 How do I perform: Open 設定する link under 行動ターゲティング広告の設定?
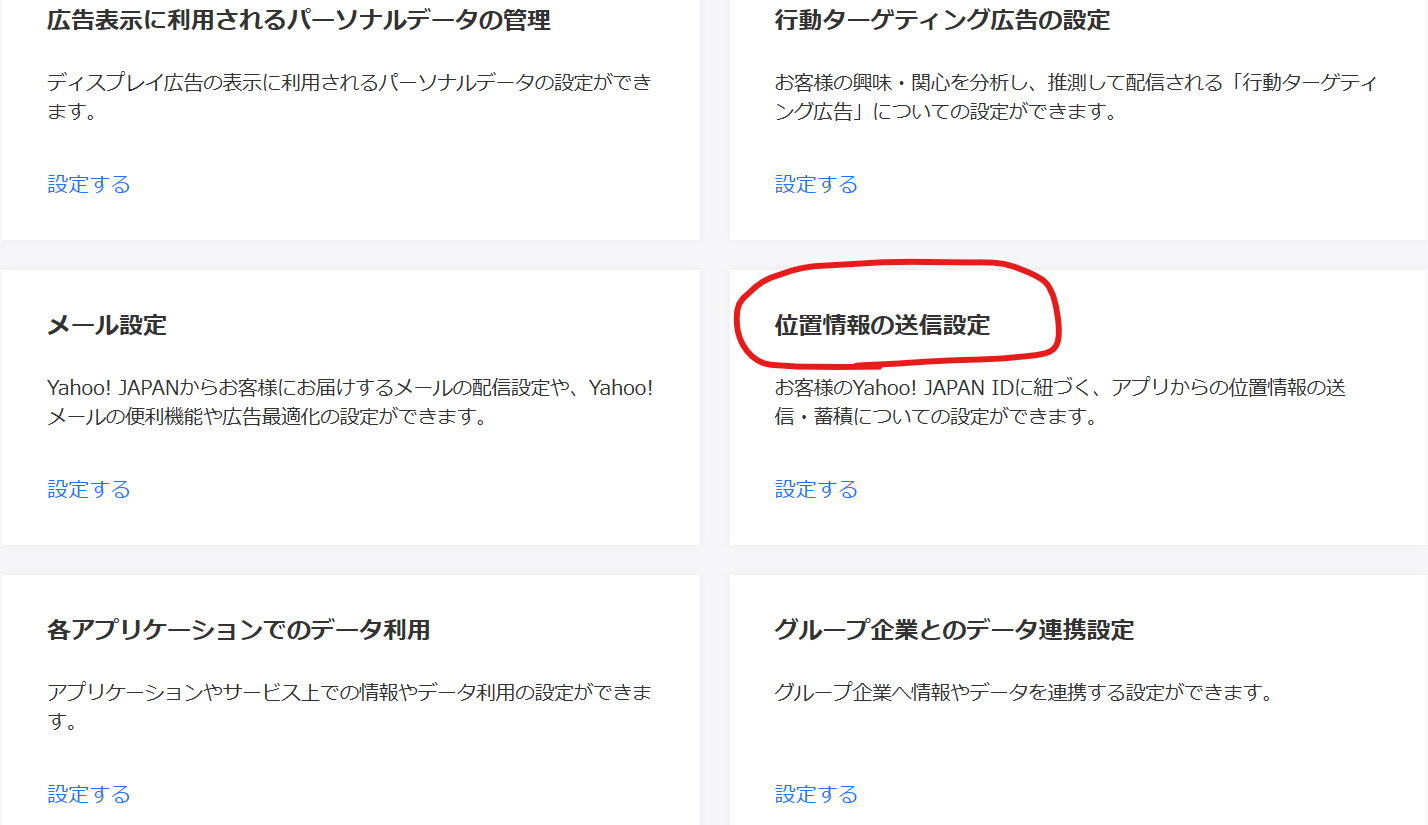[816, 184]
